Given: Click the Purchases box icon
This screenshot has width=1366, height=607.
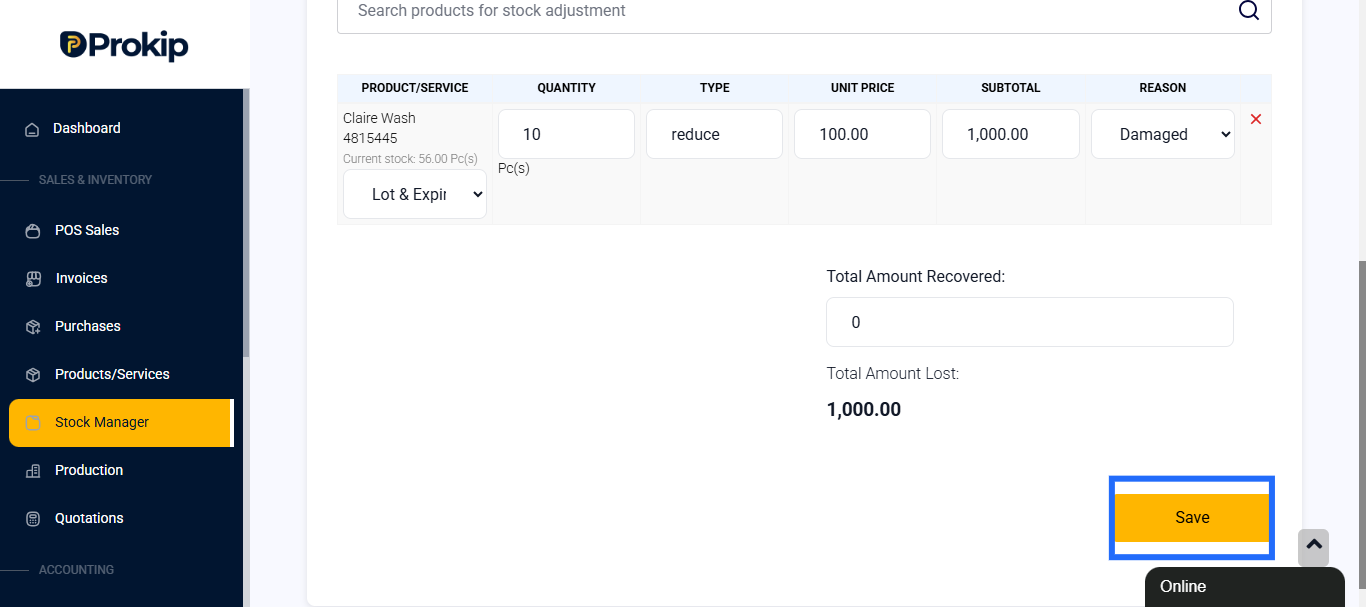Looking at the screenshot, I should click(33, 327).
